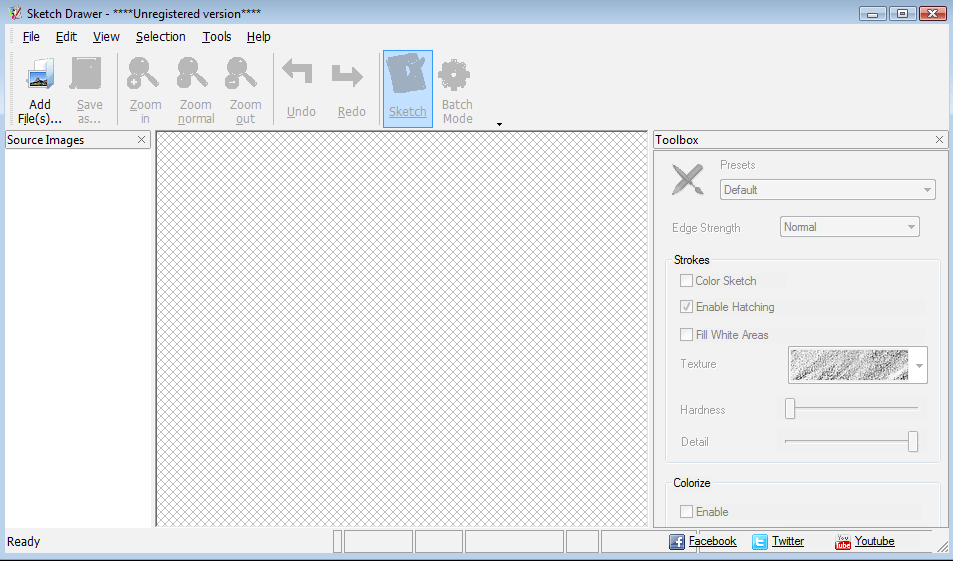
Task: Close the Toolbox panel
Action: click(940, 140)
